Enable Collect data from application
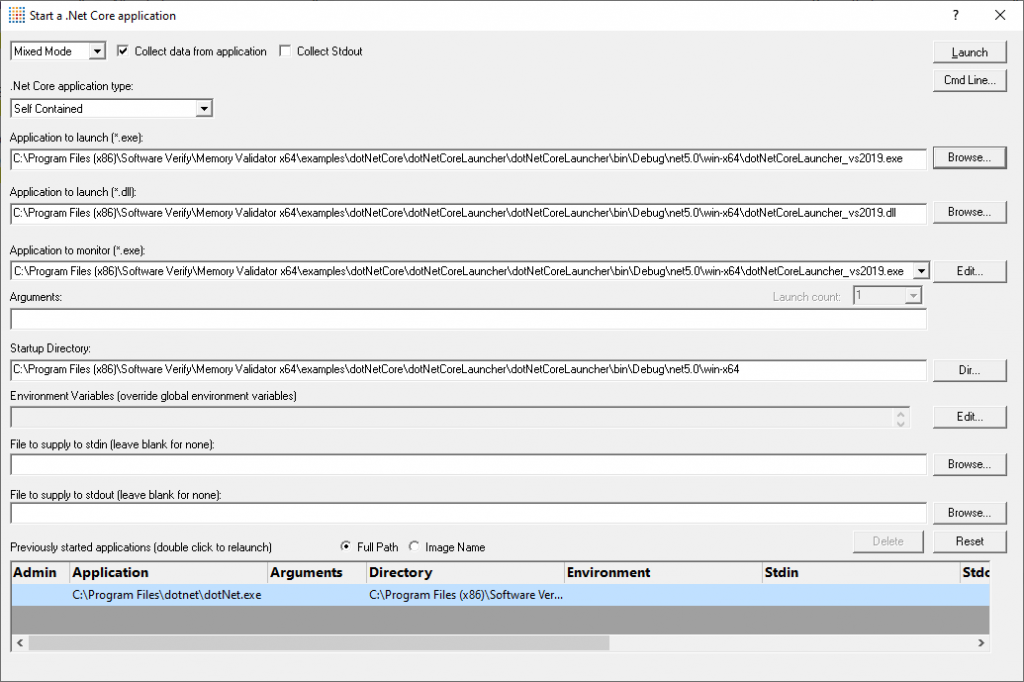The image size is (1024, 682). [122, 51]
